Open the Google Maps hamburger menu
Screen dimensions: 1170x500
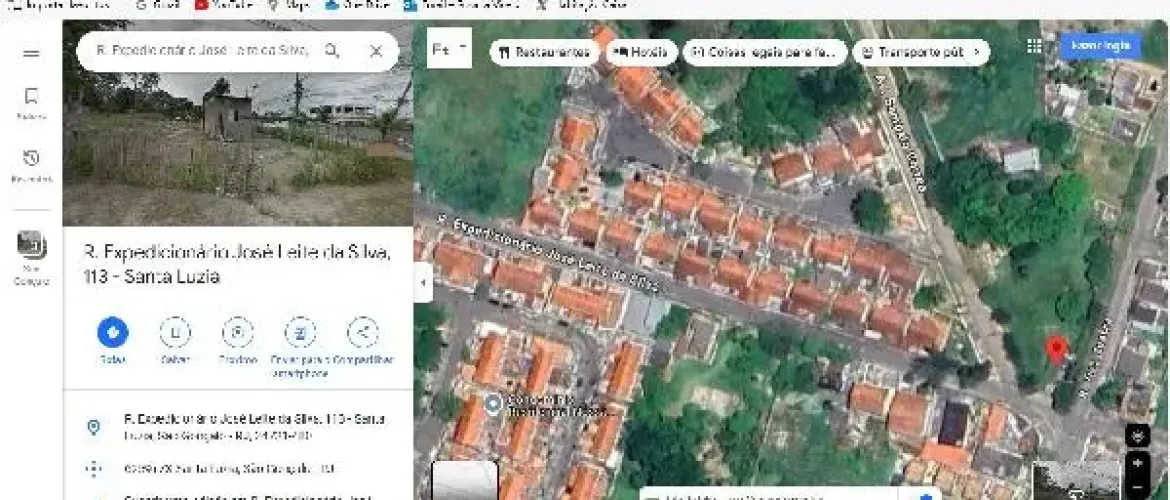point(31,54)
